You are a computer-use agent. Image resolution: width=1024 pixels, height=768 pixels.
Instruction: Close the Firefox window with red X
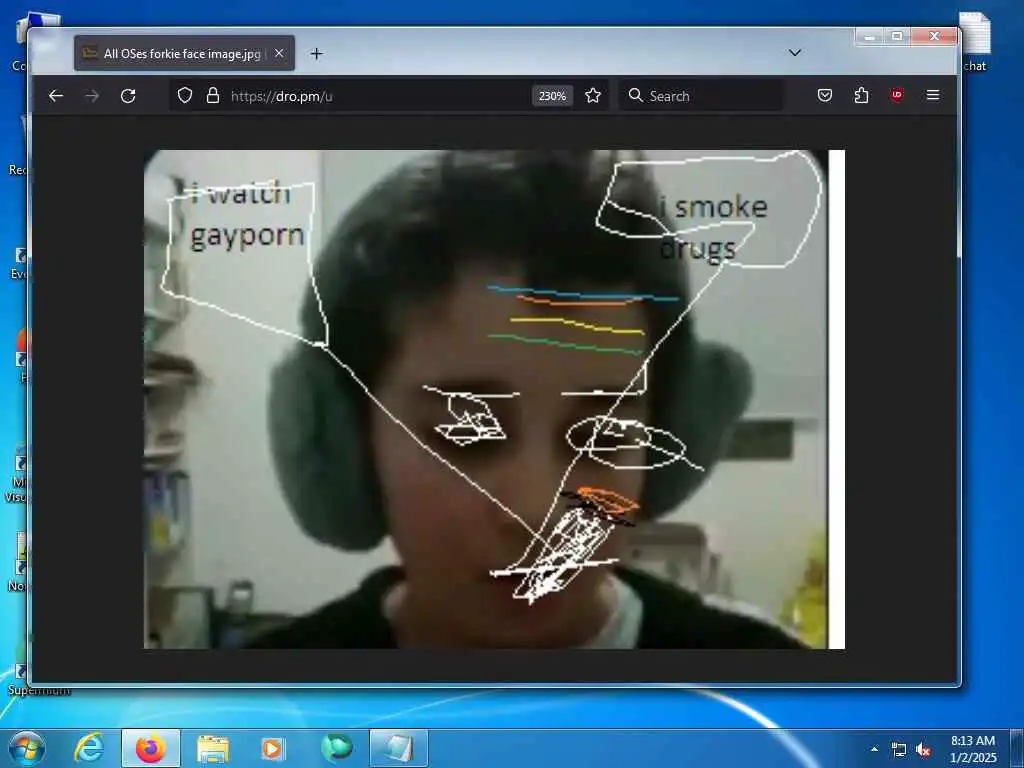935,37
